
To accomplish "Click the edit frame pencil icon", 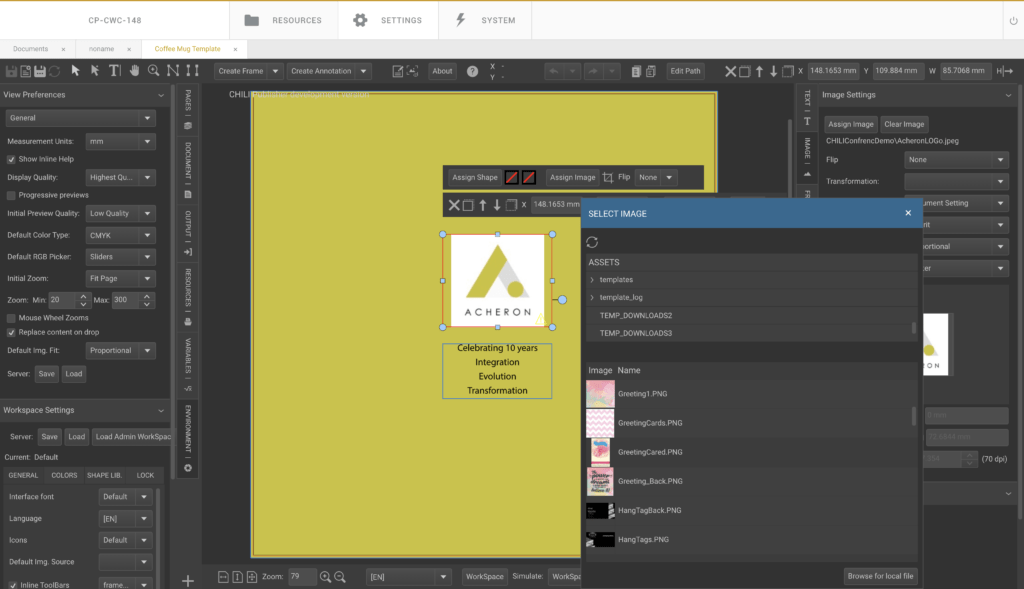I will coord(397,71).
